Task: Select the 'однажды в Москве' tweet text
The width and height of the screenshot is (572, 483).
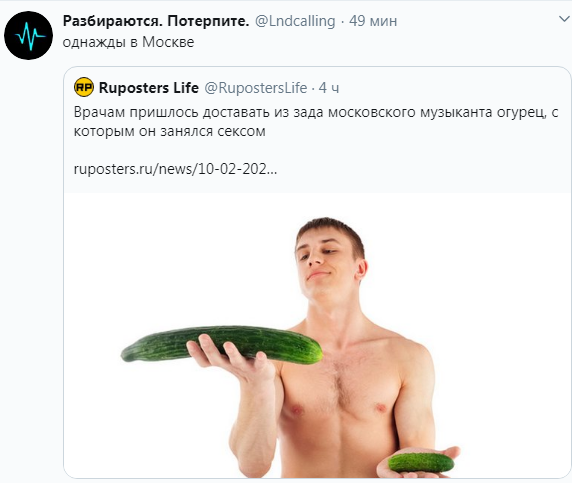Action: click(x=128, y=42)
